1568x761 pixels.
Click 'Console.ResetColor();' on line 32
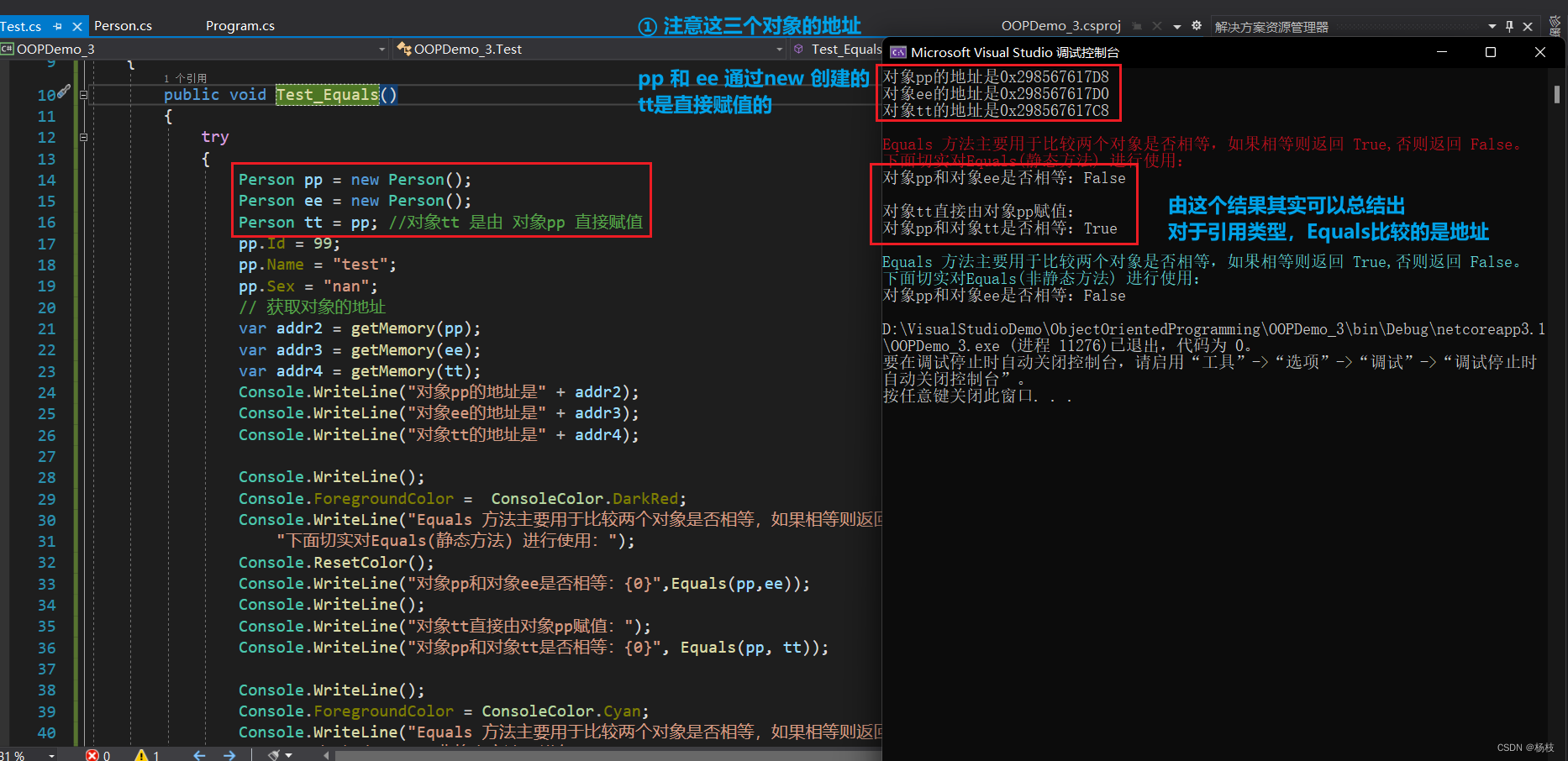pos(336,563)
